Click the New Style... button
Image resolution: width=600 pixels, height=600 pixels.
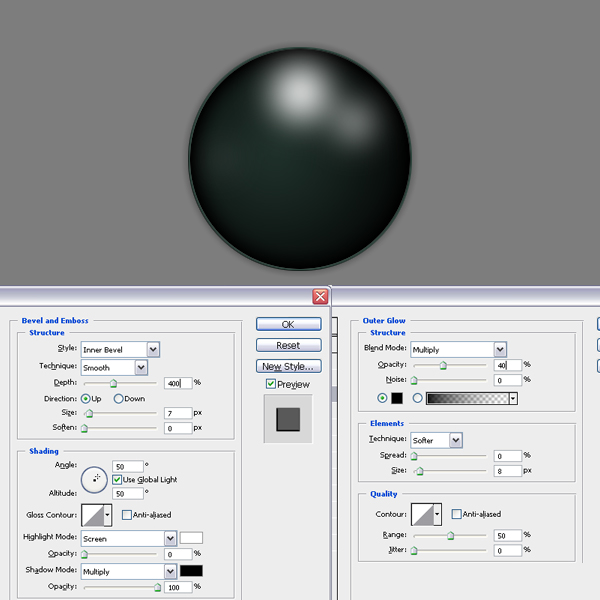289,366
